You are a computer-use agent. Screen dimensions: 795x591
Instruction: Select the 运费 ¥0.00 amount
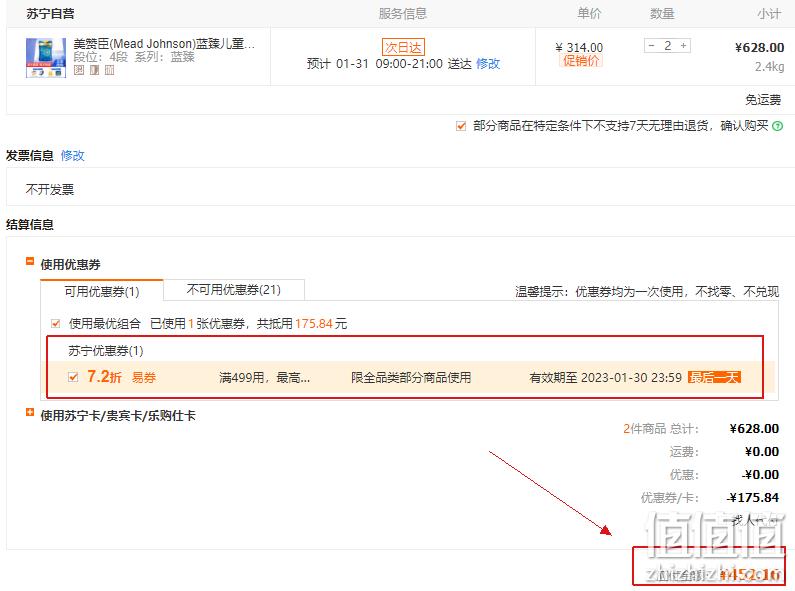pos(762,452)
